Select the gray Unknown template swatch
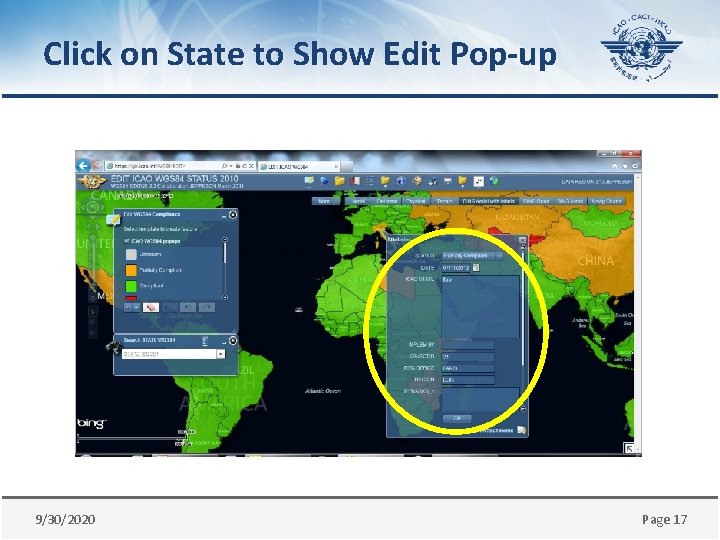The height and width of the screenshot is (540, 720). point(131,254)
